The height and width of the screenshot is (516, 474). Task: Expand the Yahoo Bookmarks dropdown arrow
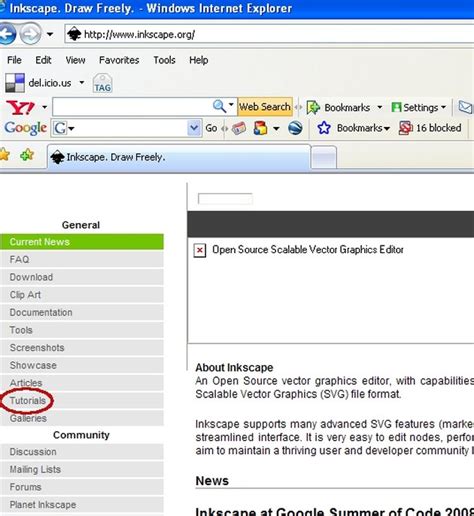click(379, 107)
